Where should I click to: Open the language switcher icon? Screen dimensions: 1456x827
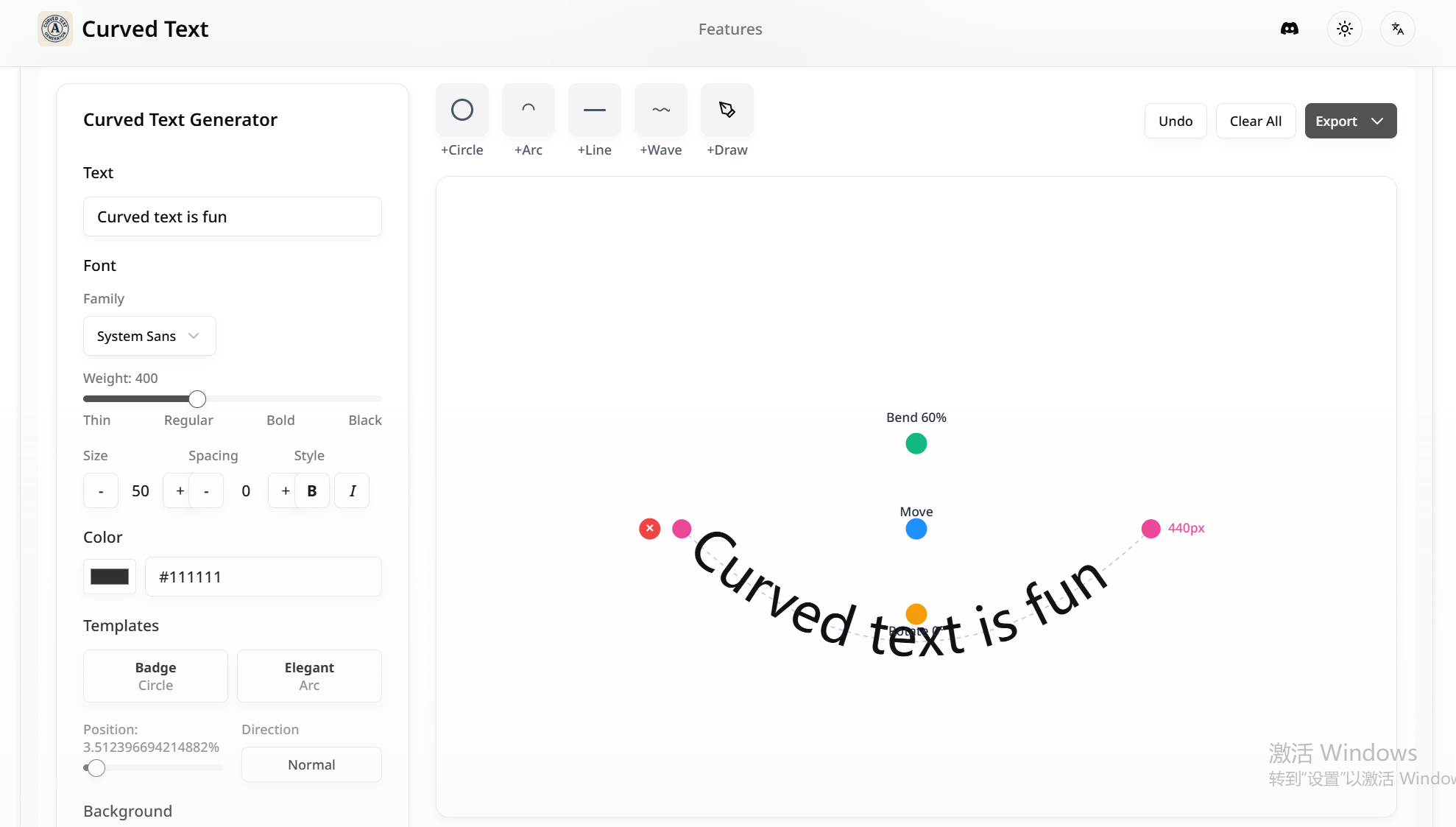click(x=1398, y=29)
